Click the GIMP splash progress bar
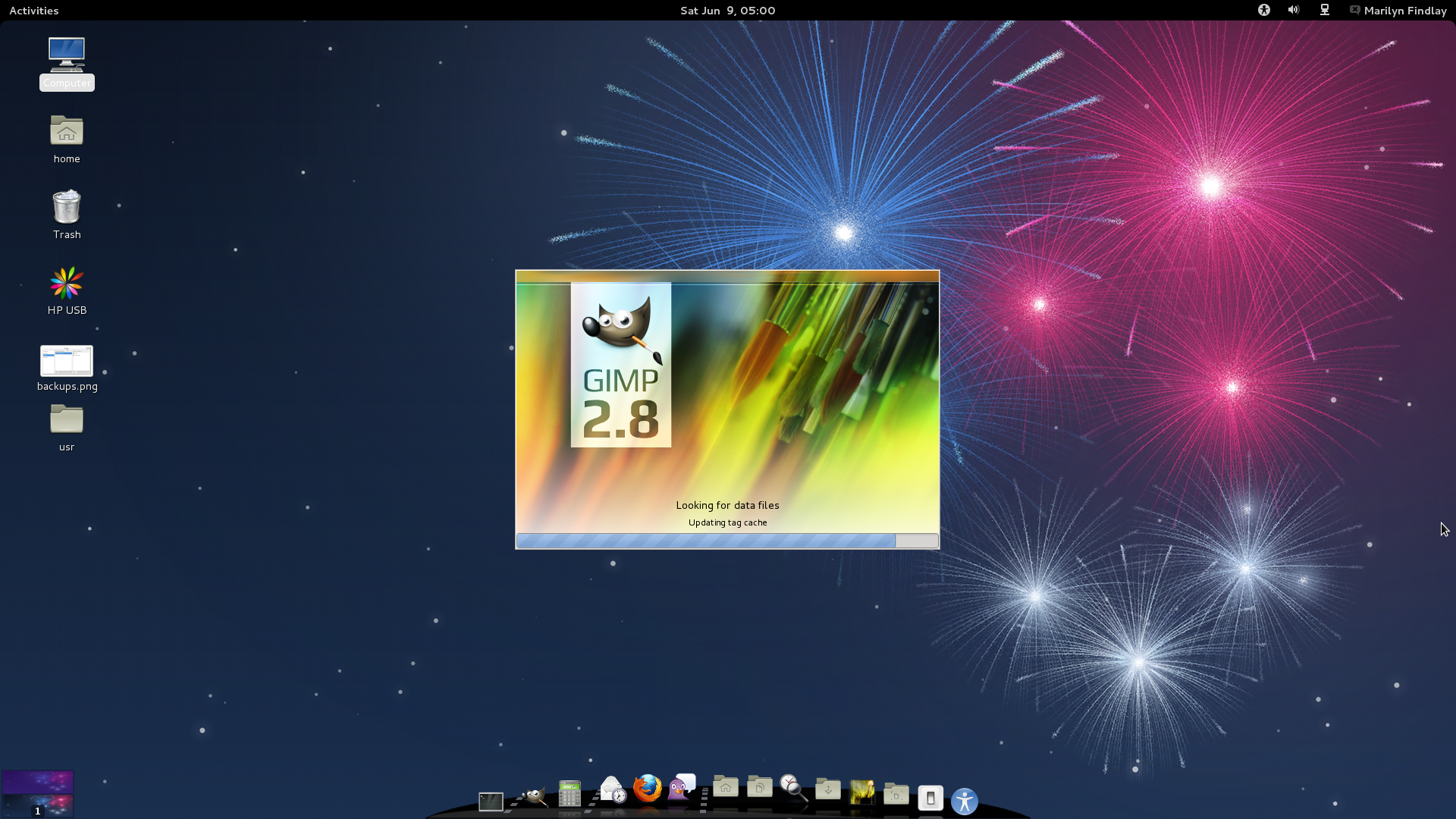Image resolution: width=1456 pixels, height=819 pixels. [727, 541]
